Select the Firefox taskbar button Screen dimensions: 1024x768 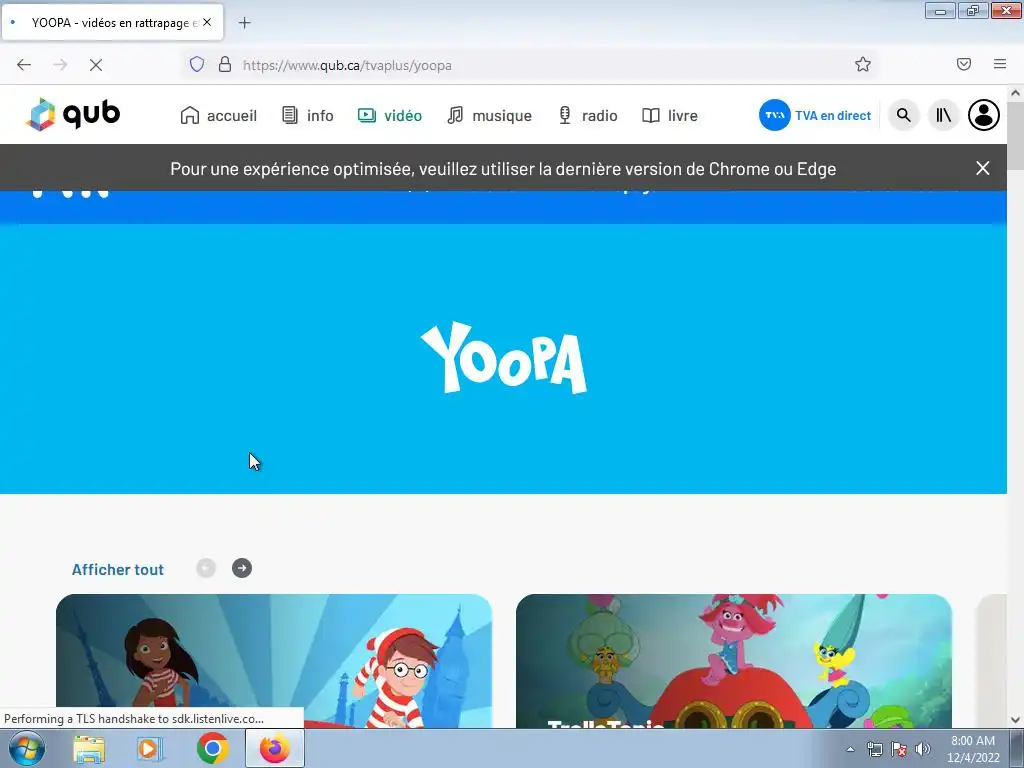(274, 748)
